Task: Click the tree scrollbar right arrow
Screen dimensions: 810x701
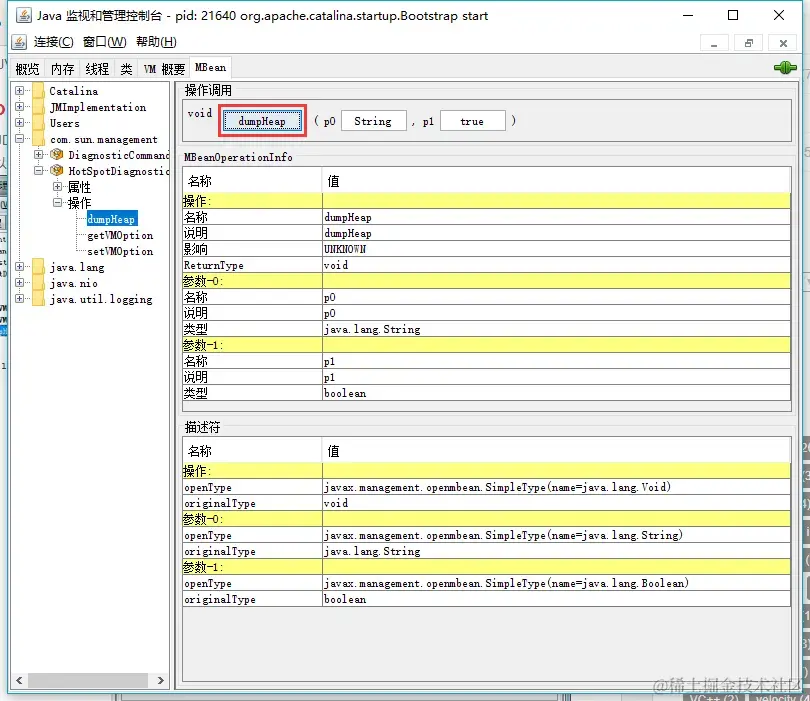Action: (x=160, y=680)
